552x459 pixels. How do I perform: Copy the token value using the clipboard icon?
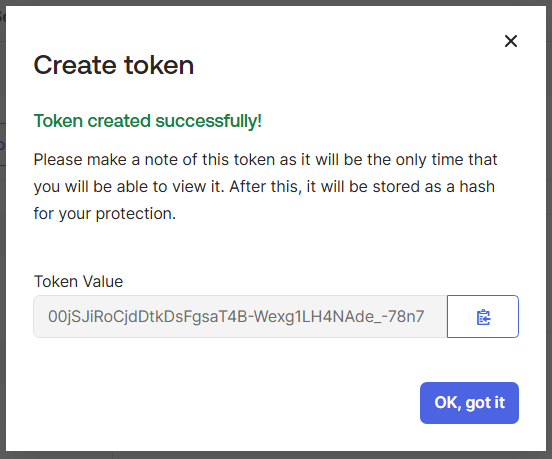tap(483, 316)
